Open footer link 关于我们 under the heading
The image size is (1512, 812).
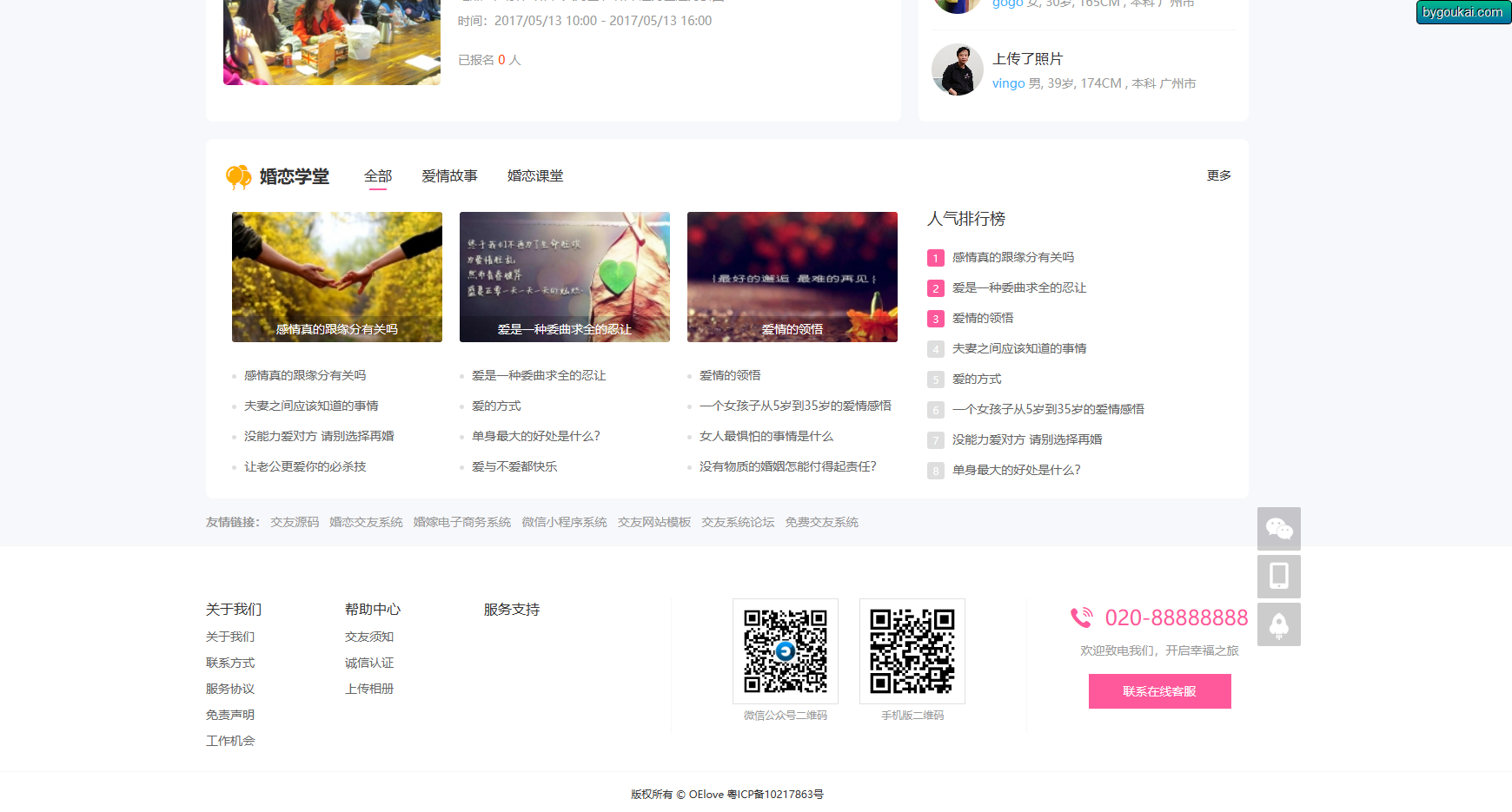pyautogui.click(x=230, y=637)
